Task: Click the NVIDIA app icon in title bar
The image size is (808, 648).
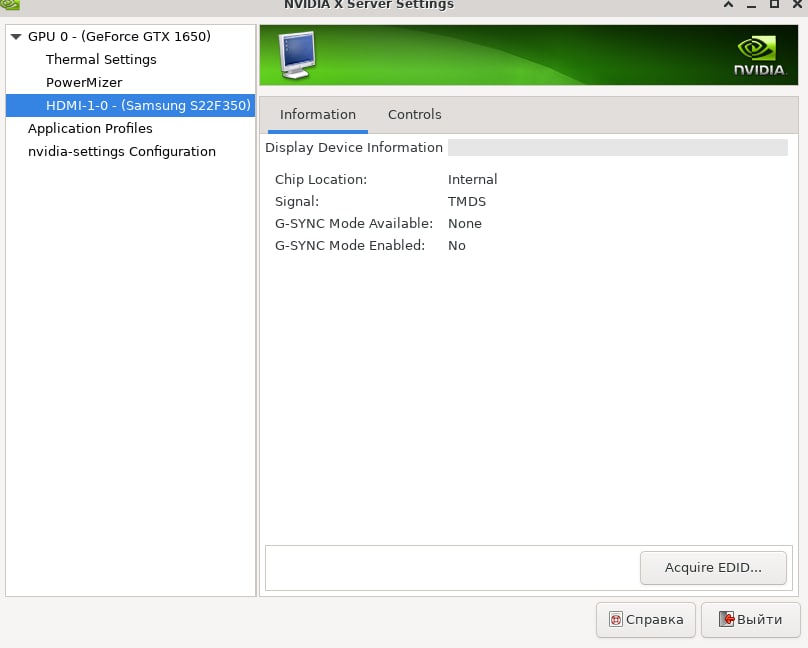Action: coord(10,5)
